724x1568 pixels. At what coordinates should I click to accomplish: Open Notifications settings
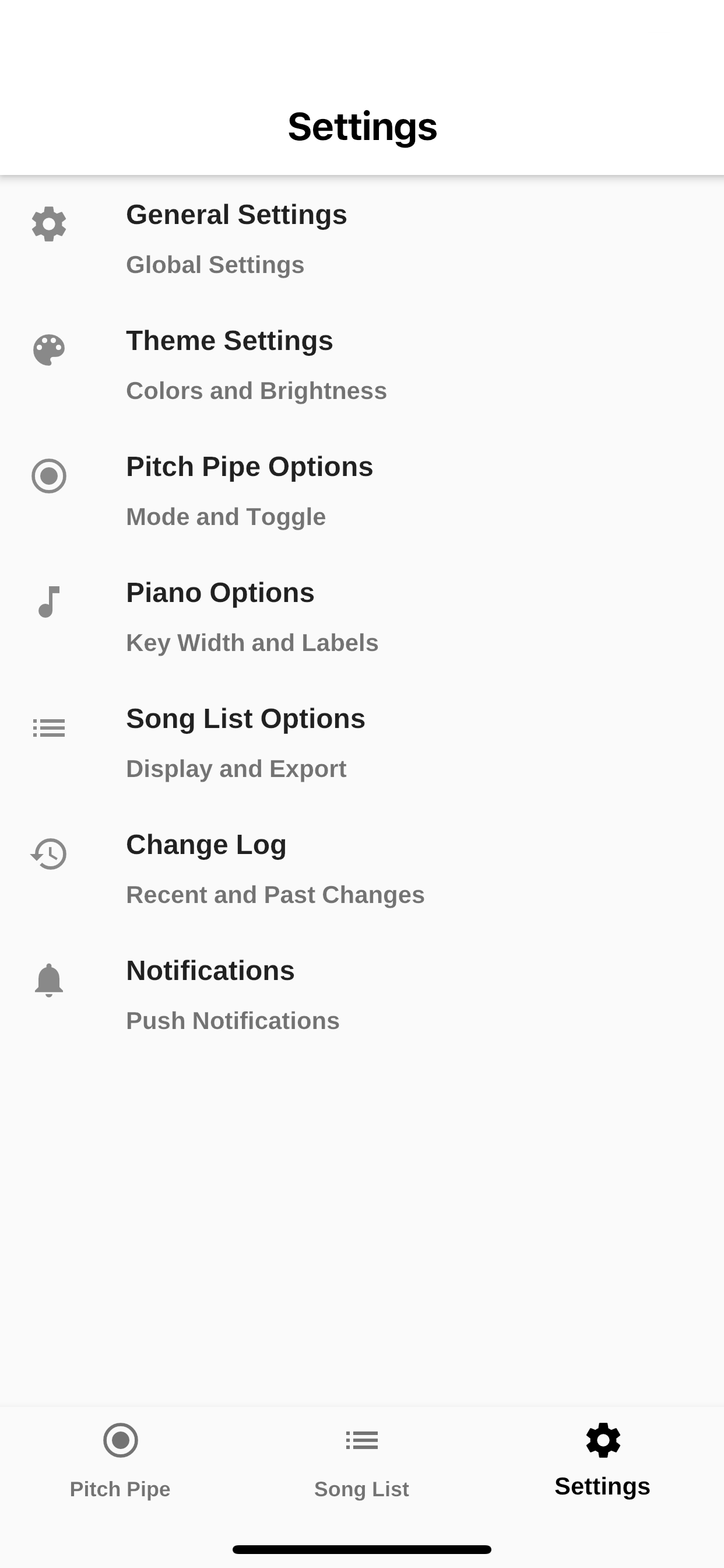point(362,995)
